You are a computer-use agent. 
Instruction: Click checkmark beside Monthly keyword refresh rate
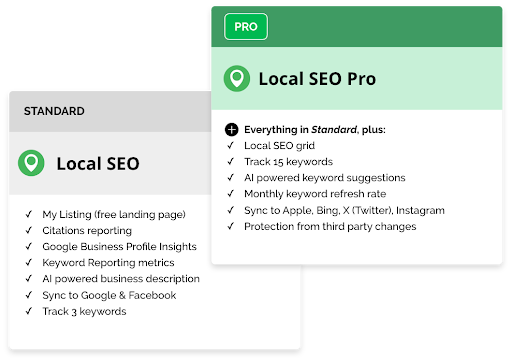pos(230,194)
